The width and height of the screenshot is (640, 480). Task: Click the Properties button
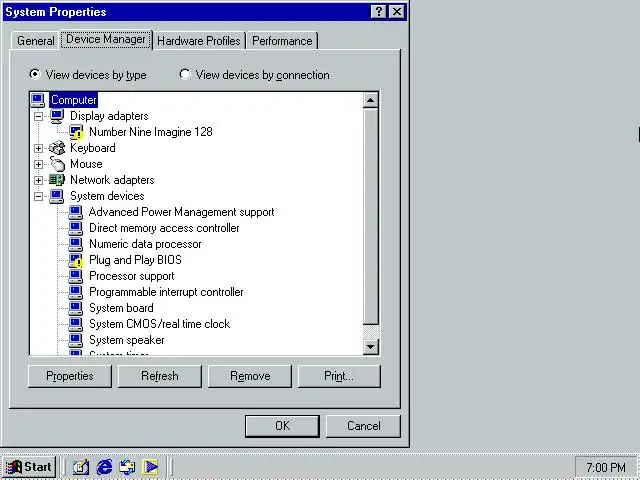[70, 376]
